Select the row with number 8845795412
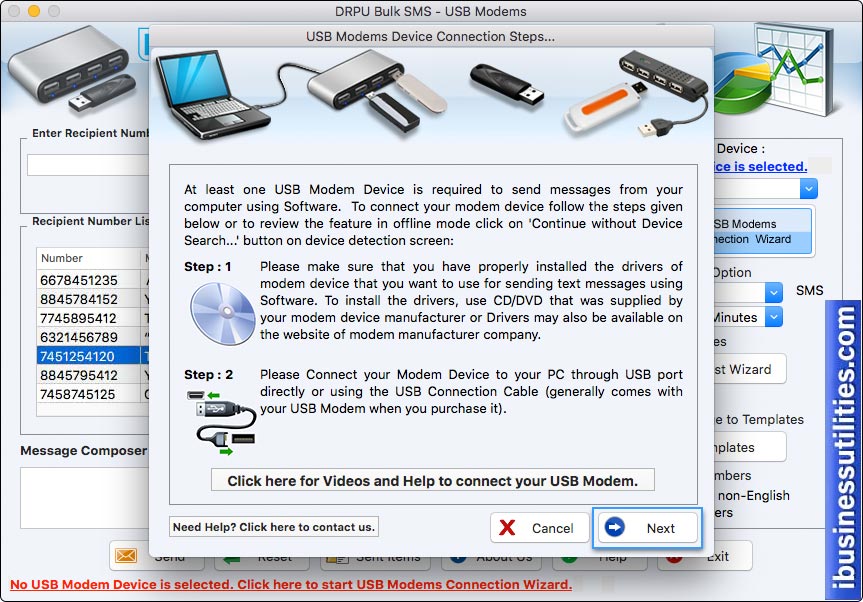Image resolution: width=863 pixels, height=602 pixels. (x=93, y=375)
